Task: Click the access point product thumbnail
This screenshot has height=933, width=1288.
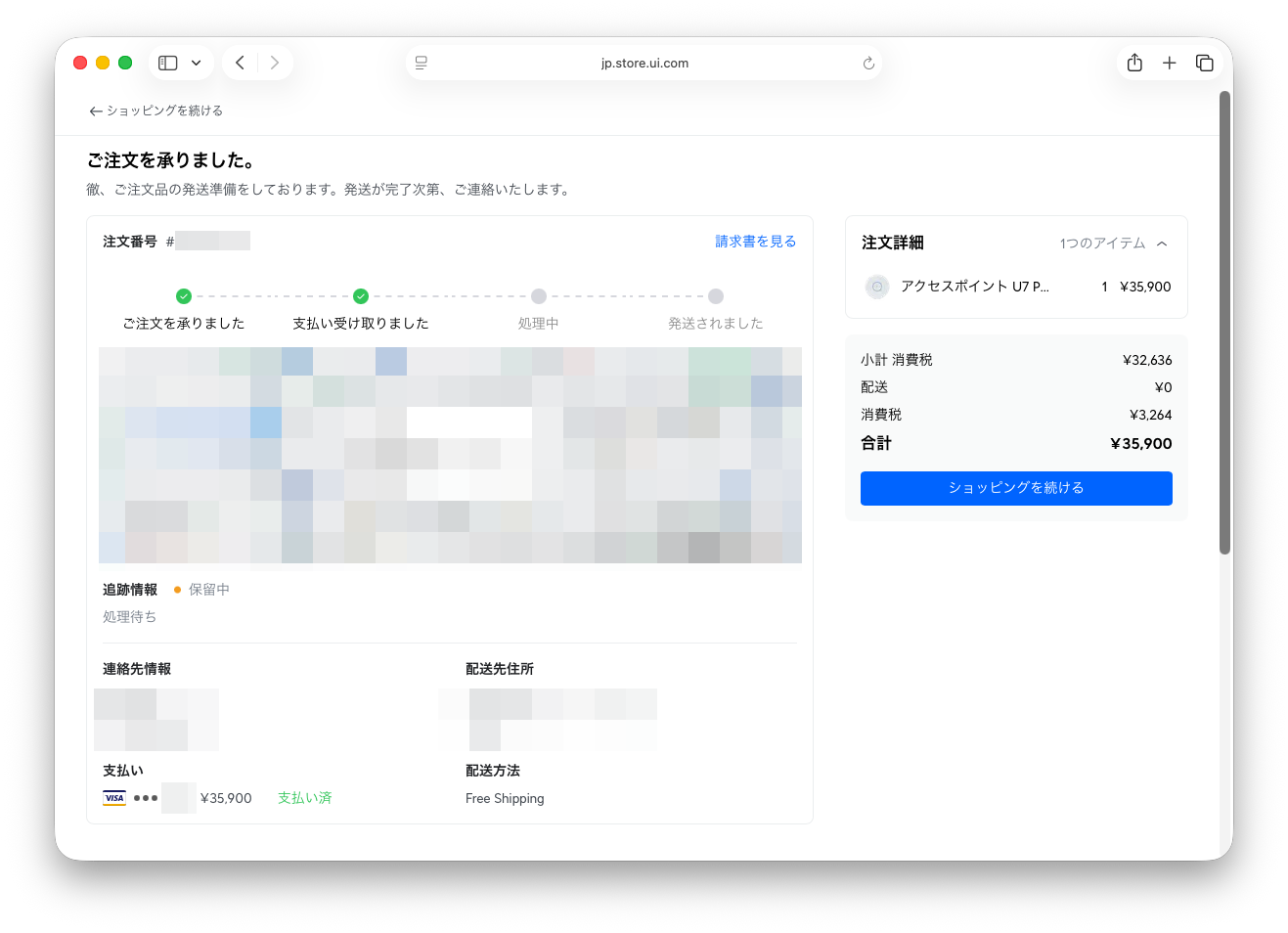Action: [x=877, y=287]
